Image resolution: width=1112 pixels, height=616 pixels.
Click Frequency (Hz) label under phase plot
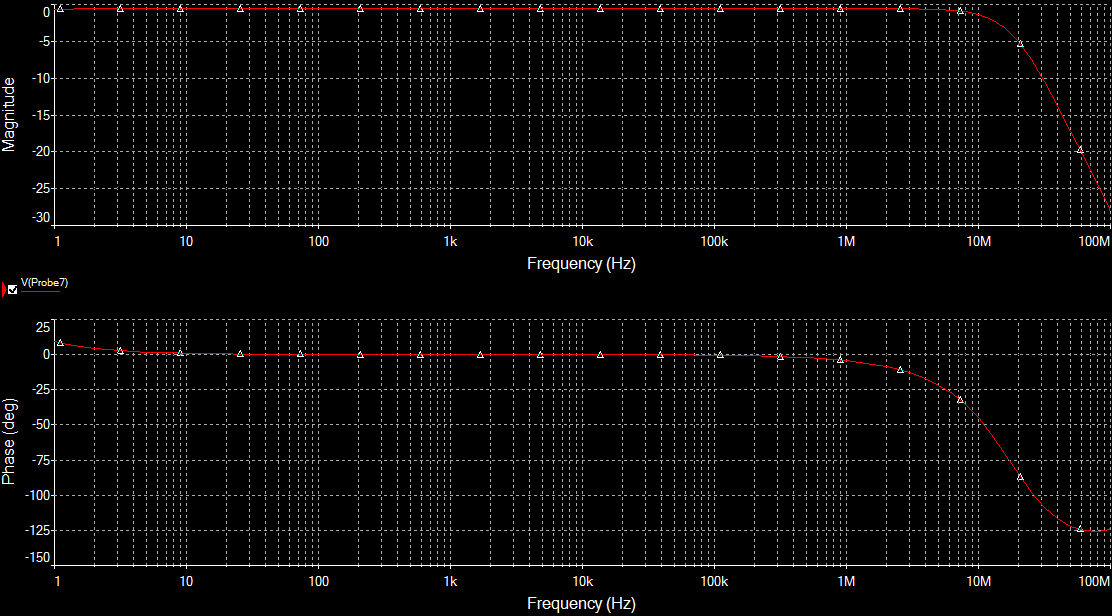pyautogui.click(x=581, y=604)
